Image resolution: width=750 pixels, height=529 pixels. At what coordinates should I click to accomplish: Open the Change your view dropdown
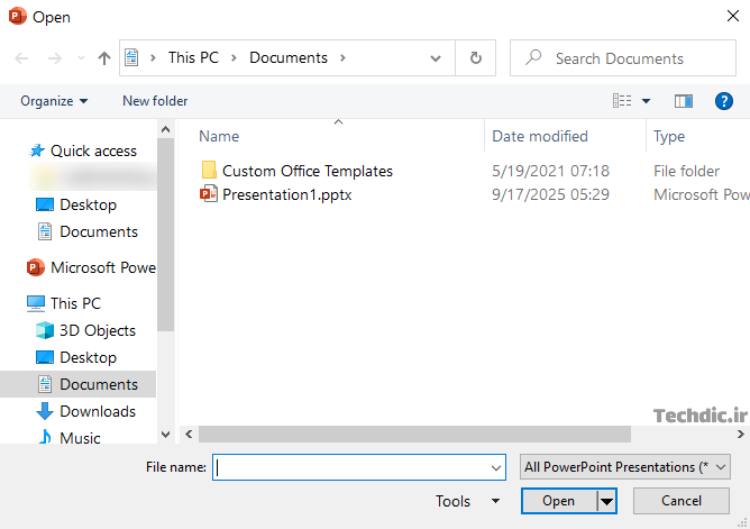coord(646,101)
